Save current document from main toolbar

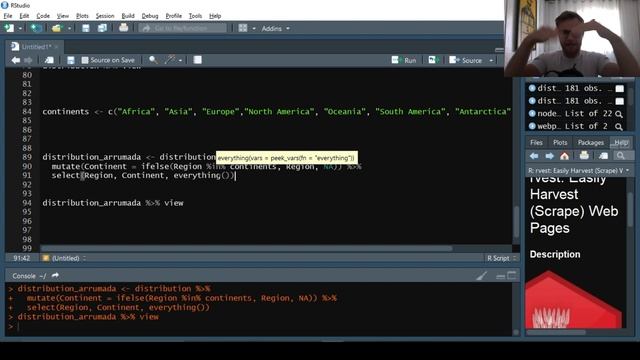click(x=86, y=28)
